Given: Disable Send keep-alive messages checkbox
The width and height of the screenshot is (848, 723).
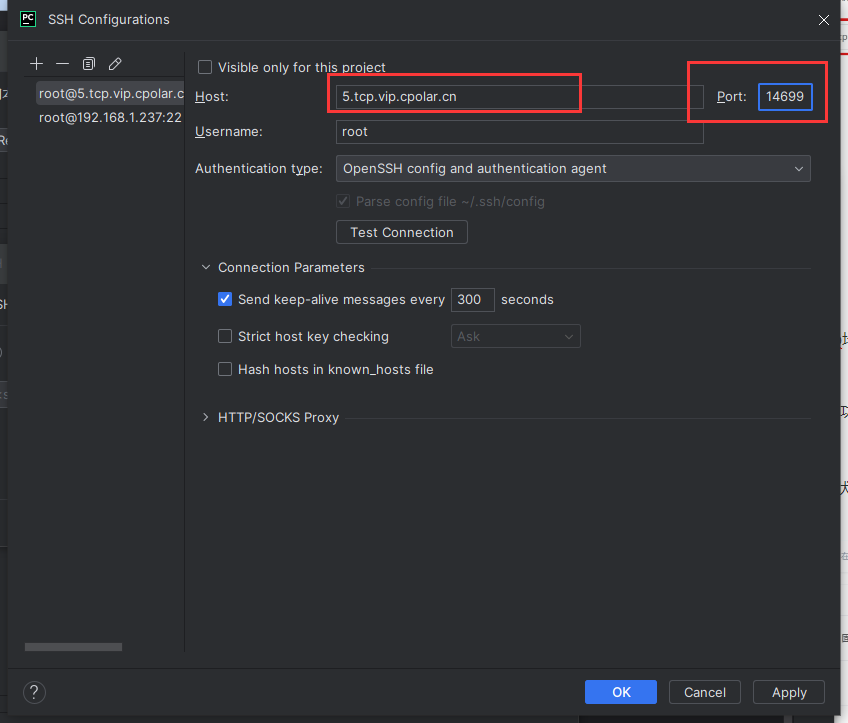Looking at the screenshot, I should [225, 299].
